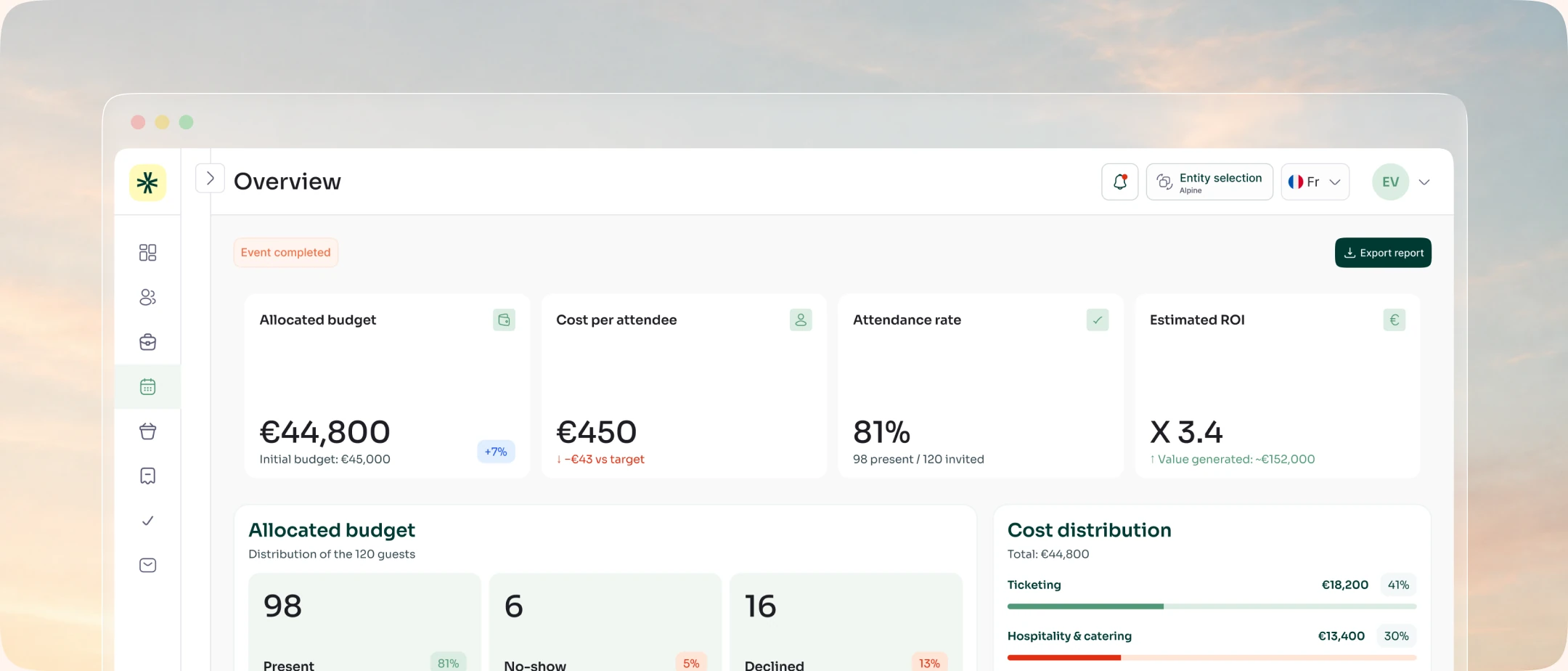Click Initial budget: €45,000 text

tap(325, 459)
